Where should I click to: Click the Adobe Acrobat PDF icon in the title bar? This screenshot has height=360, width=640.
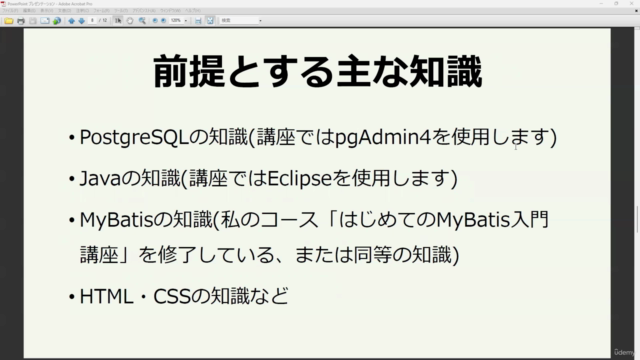(x=4, y=4)
